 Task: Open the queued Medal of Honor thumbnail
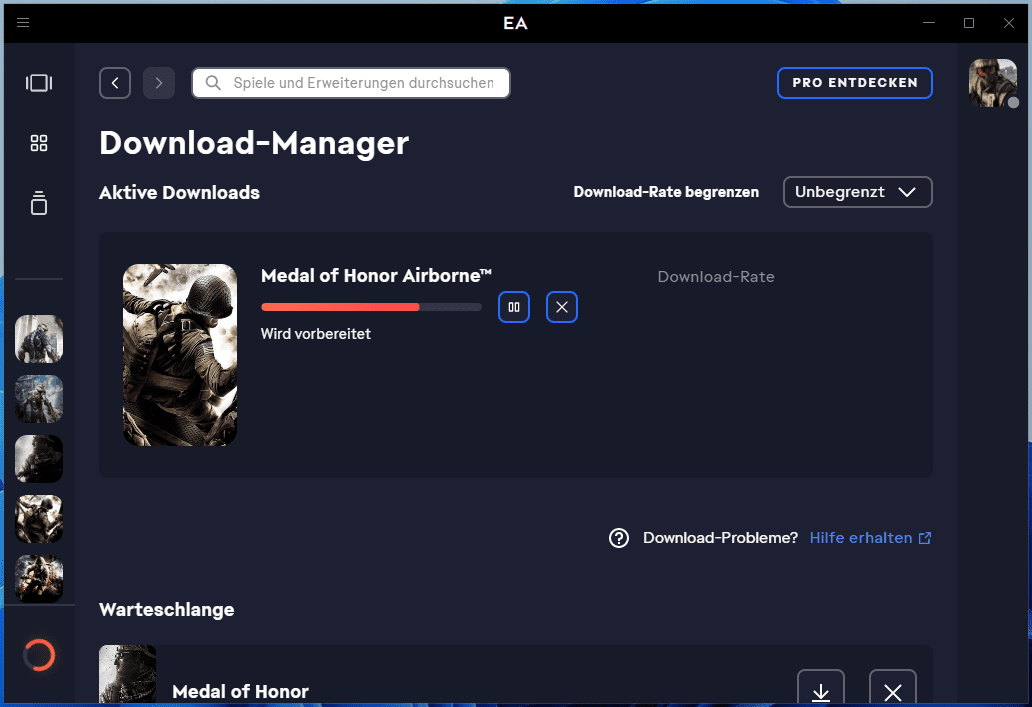click(128, 674)
